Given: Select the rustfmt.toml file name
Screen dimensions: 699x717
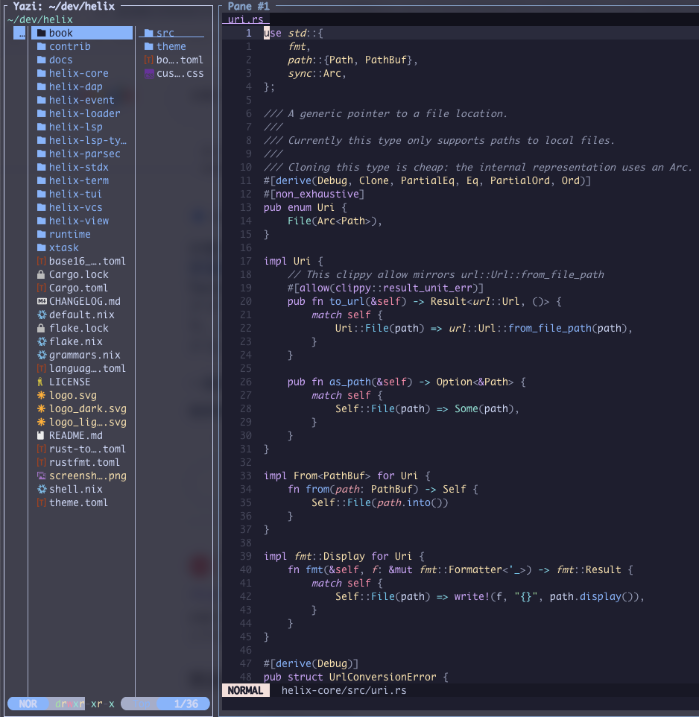Looking at the screenshot, I should [x=85, y=462].
